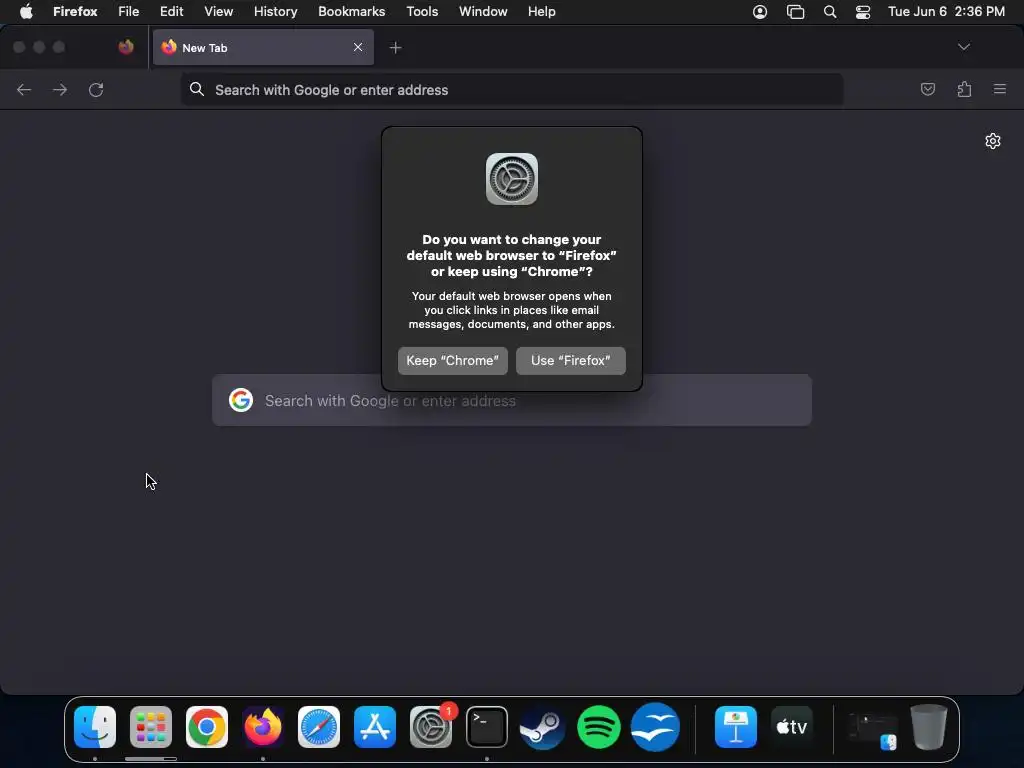Open Spotlight search in menu bar
Image resolution: width=1024 pixels, height=768 pixels.
click(830, 12)
